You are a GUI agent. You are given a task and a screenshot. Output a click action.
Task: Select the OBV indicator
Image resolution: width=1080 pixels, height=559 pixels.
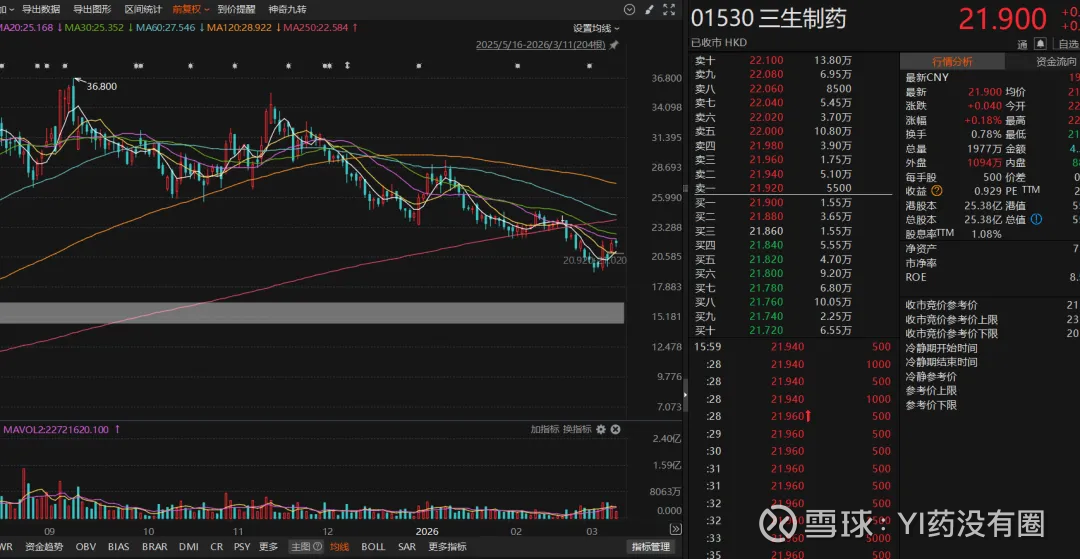pyautogui.click(x=85, y=547)
